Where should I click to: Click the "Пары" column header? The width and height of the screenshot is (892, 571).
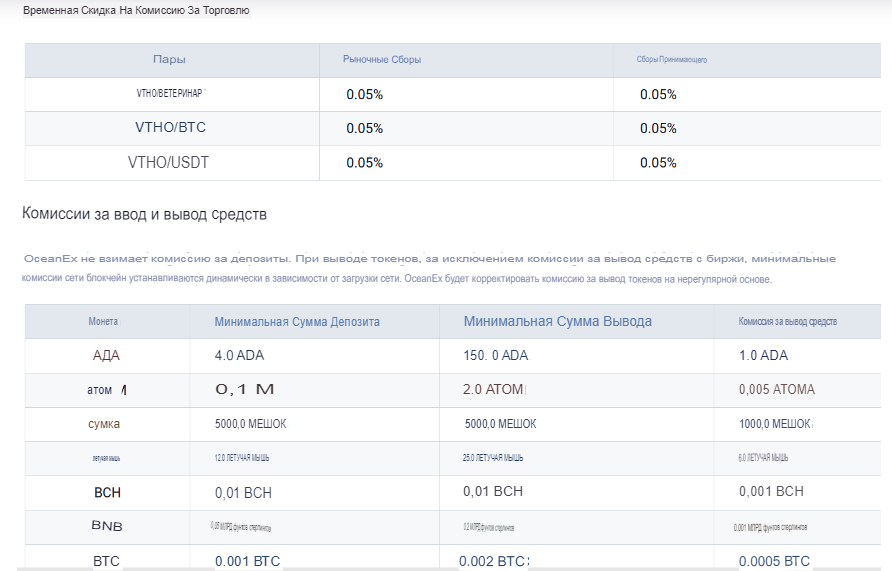tap(169, 59)
